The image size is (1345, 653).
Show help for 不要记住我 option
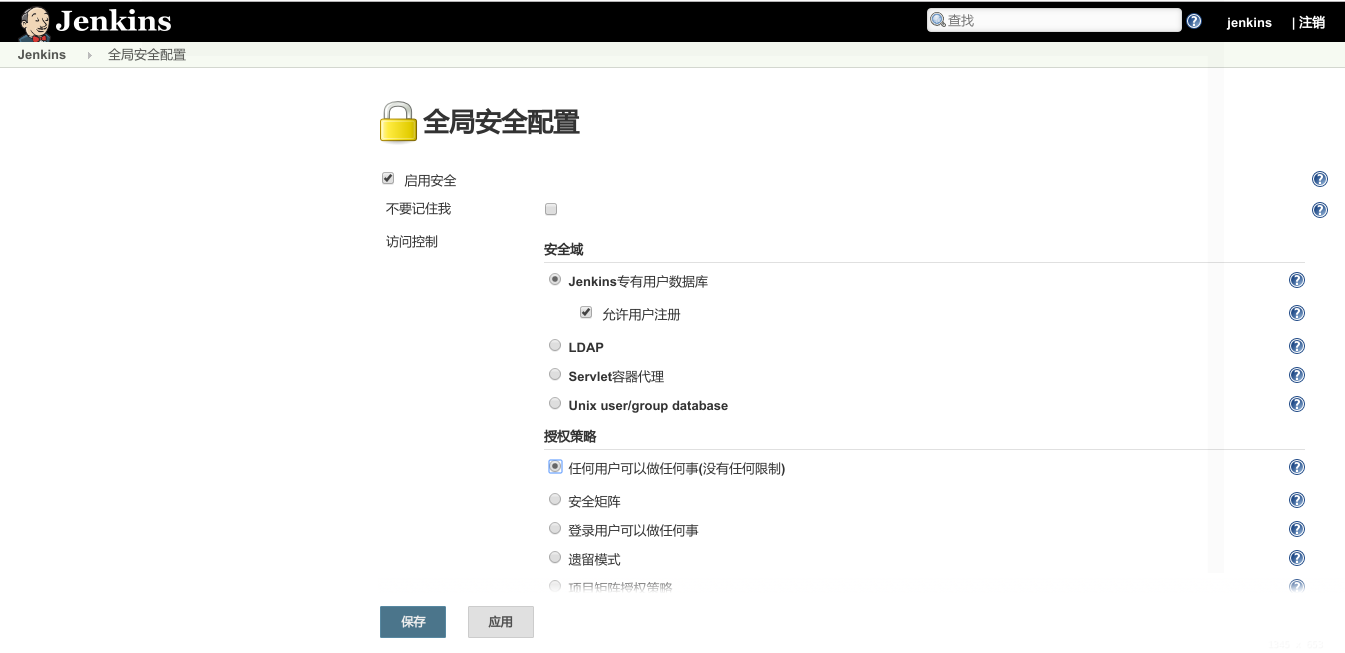1319,210
